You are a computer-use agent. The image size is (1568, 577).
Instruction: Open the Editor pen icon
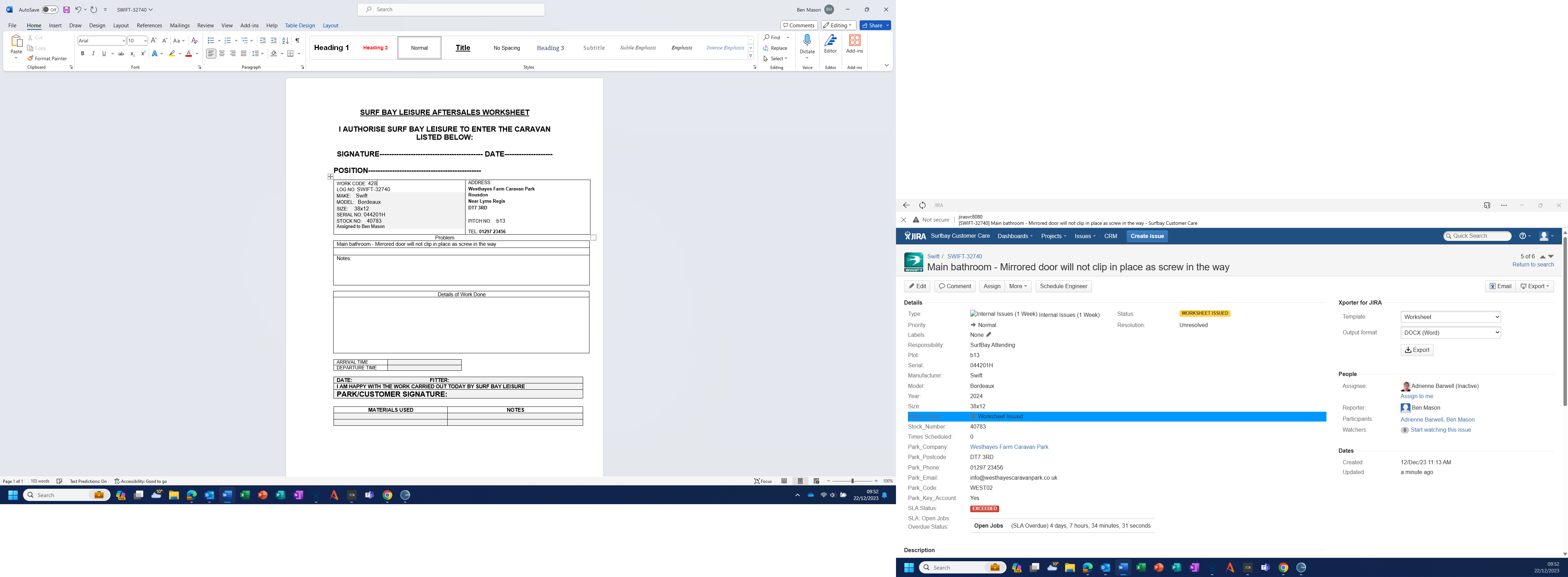[830, 41]
